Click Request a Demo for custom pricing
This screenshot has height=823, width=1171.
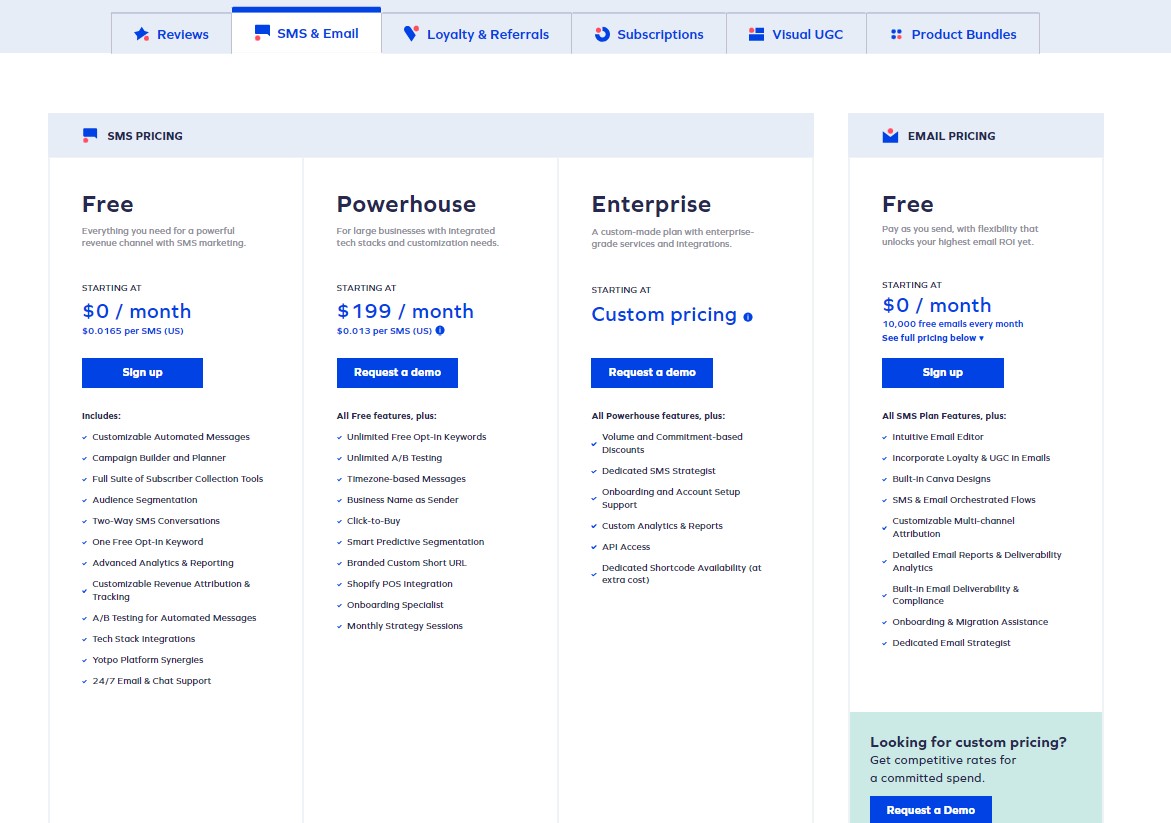[931, 810]
